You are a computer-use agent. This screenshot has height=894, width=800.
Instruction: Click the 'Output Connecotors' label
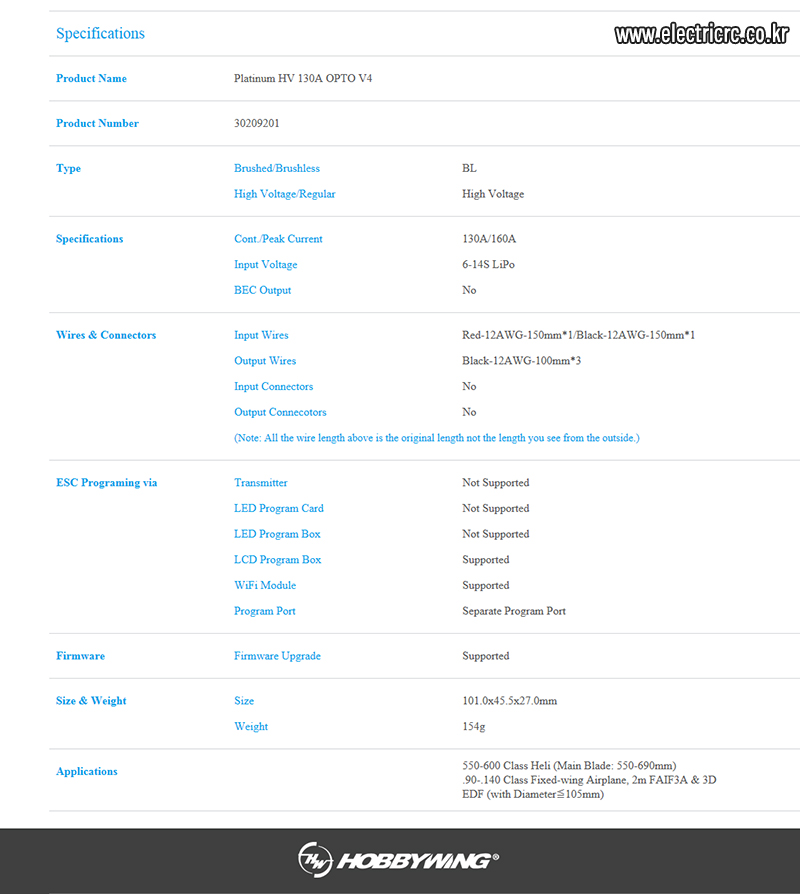tap(280, 412)
